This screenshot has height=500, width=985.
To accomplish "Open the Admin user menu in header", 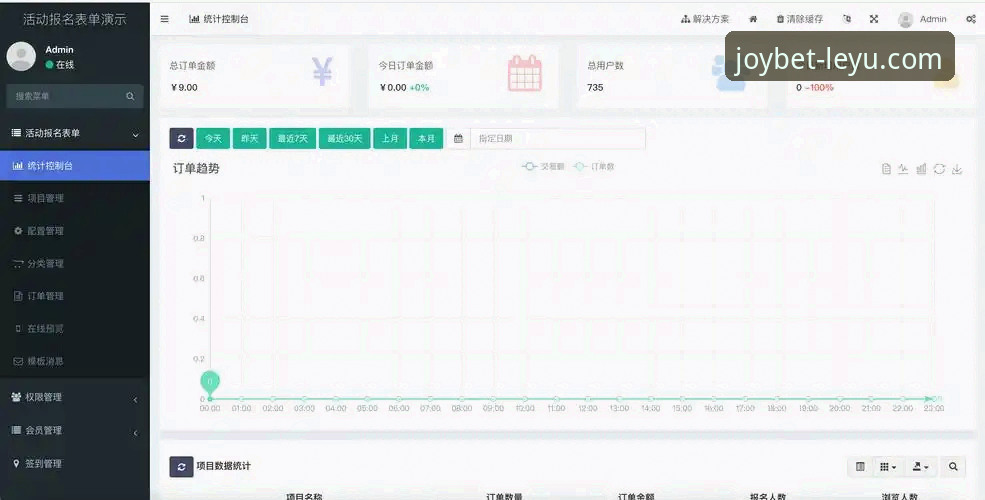I will point(922,19).
